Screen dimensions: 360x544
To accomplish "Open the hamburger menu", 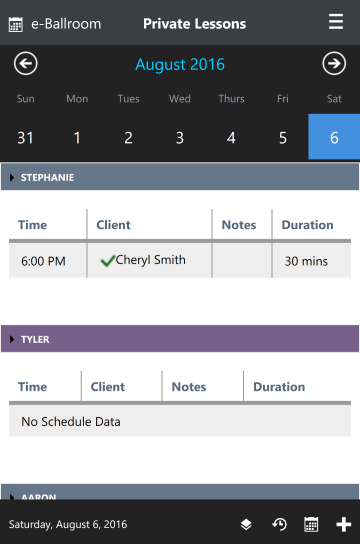I will pos(336,22).
